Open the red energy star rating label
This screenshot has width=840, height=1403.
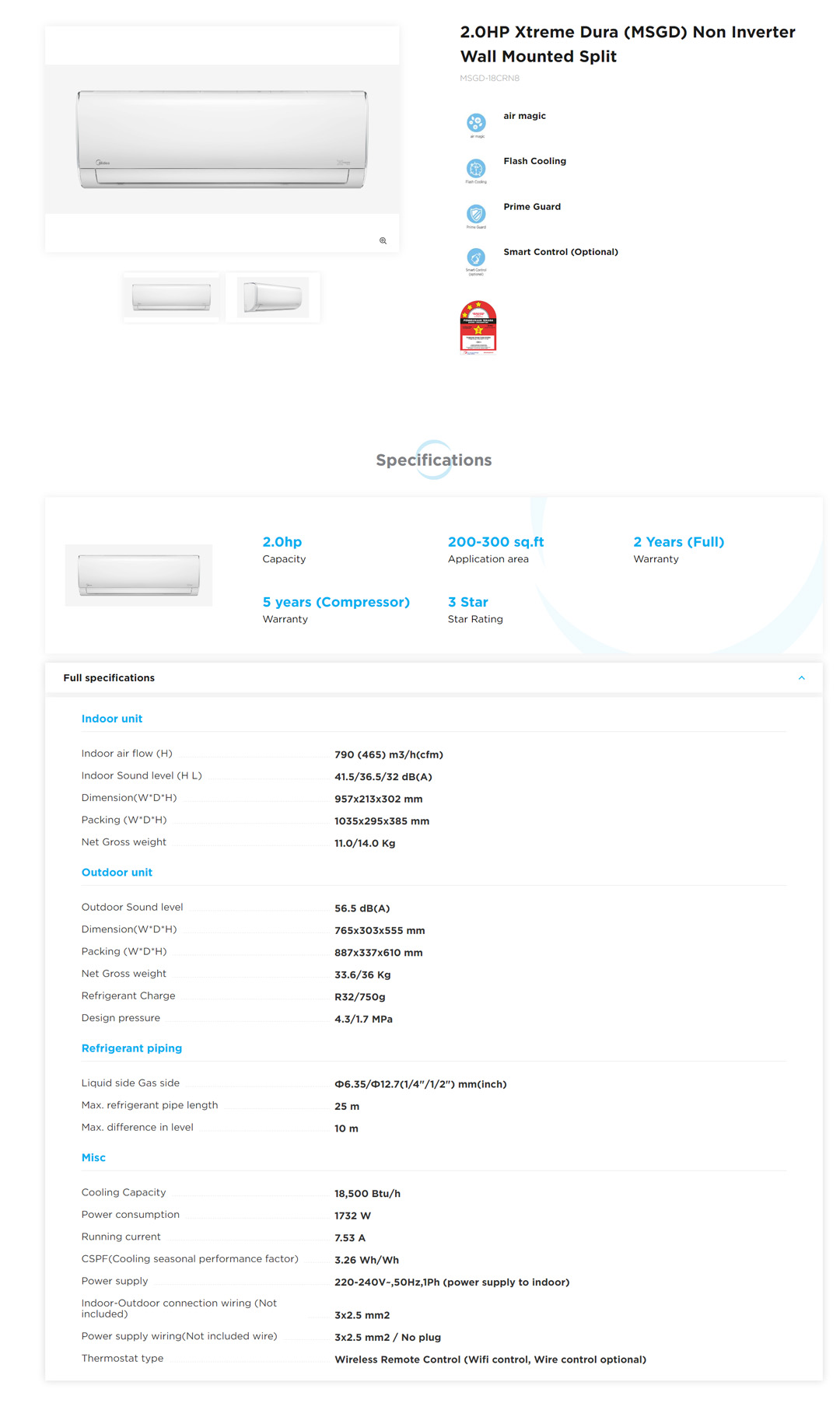click(x=478, y=327)
